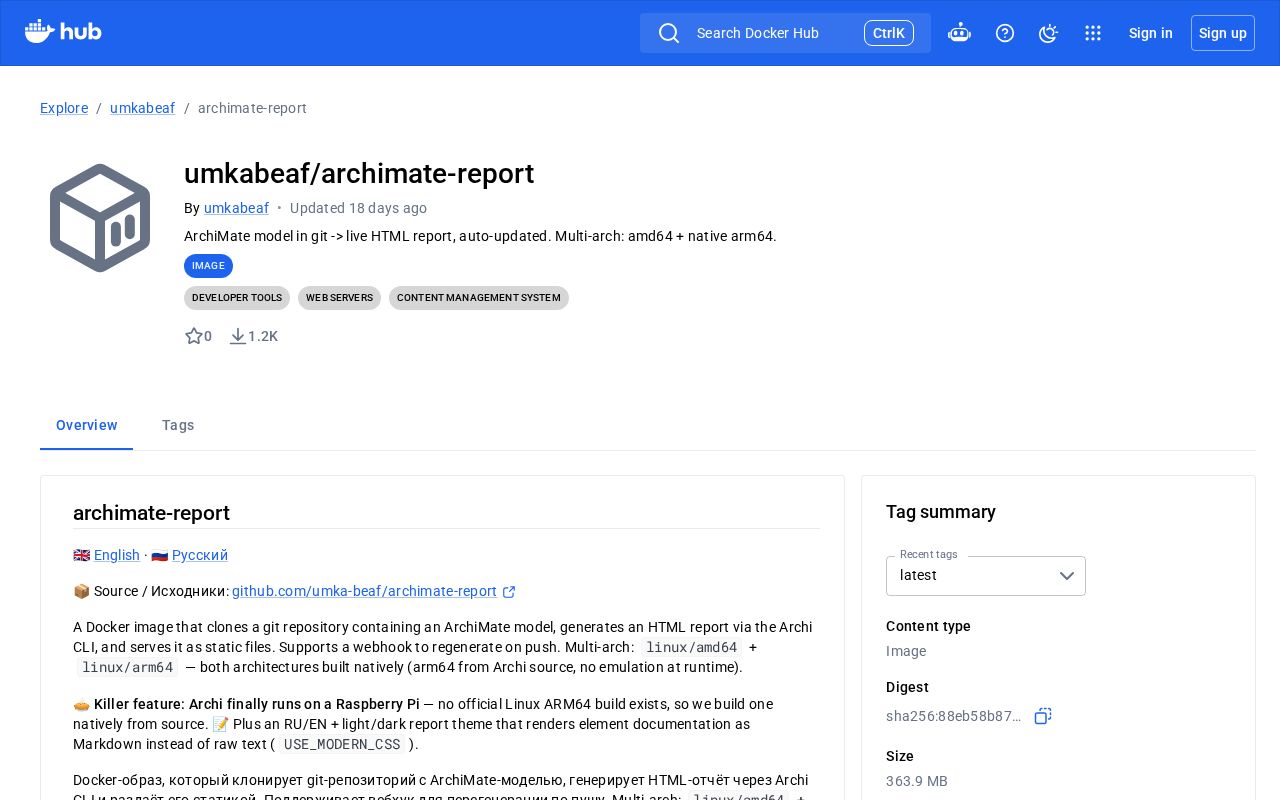The image size is (1280, 800).
Task: Click the Sign up button
Action: [1223, 33]
